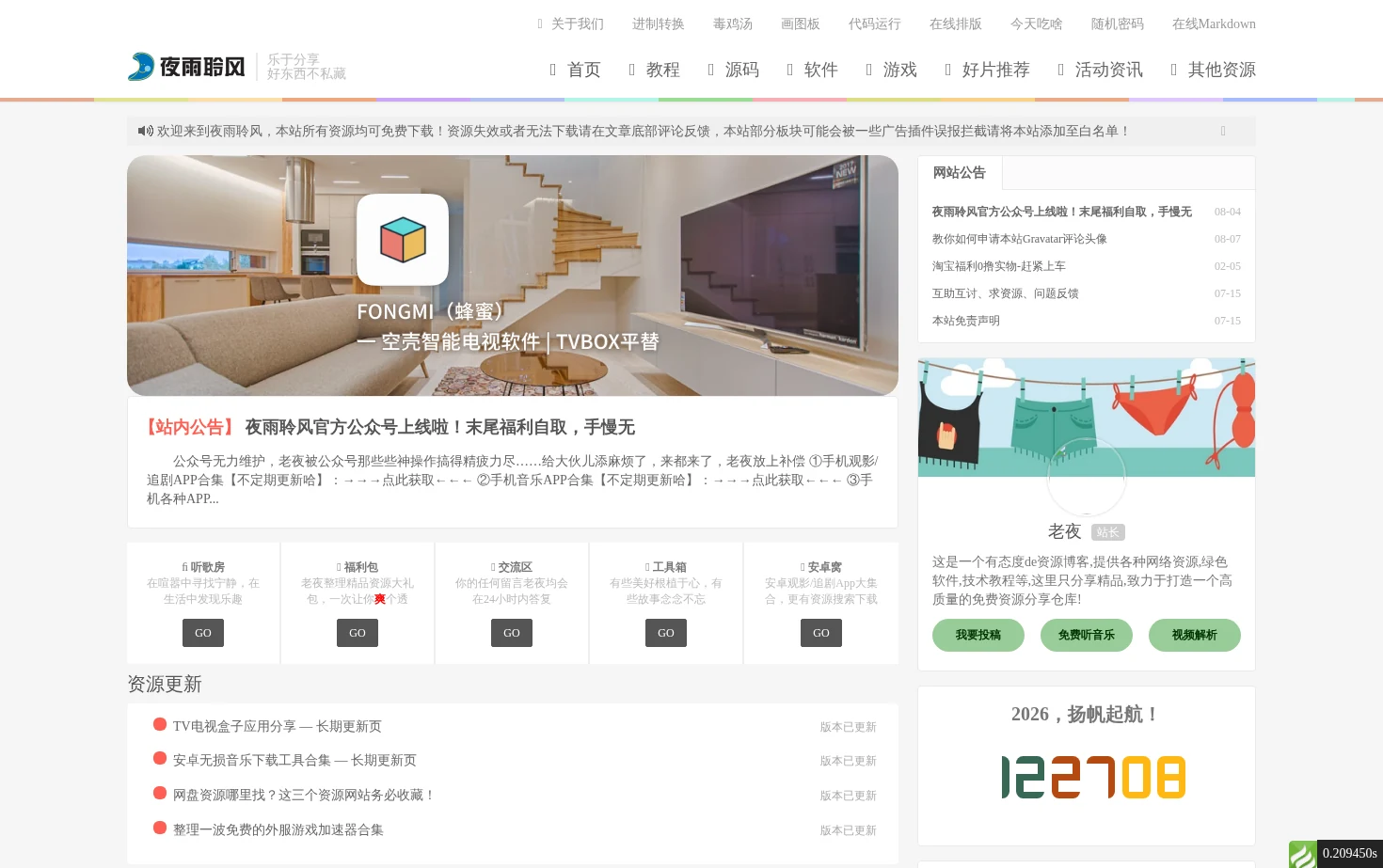
Task: Click the 站长 badge next to 老夜
Action: [1108, 532]
